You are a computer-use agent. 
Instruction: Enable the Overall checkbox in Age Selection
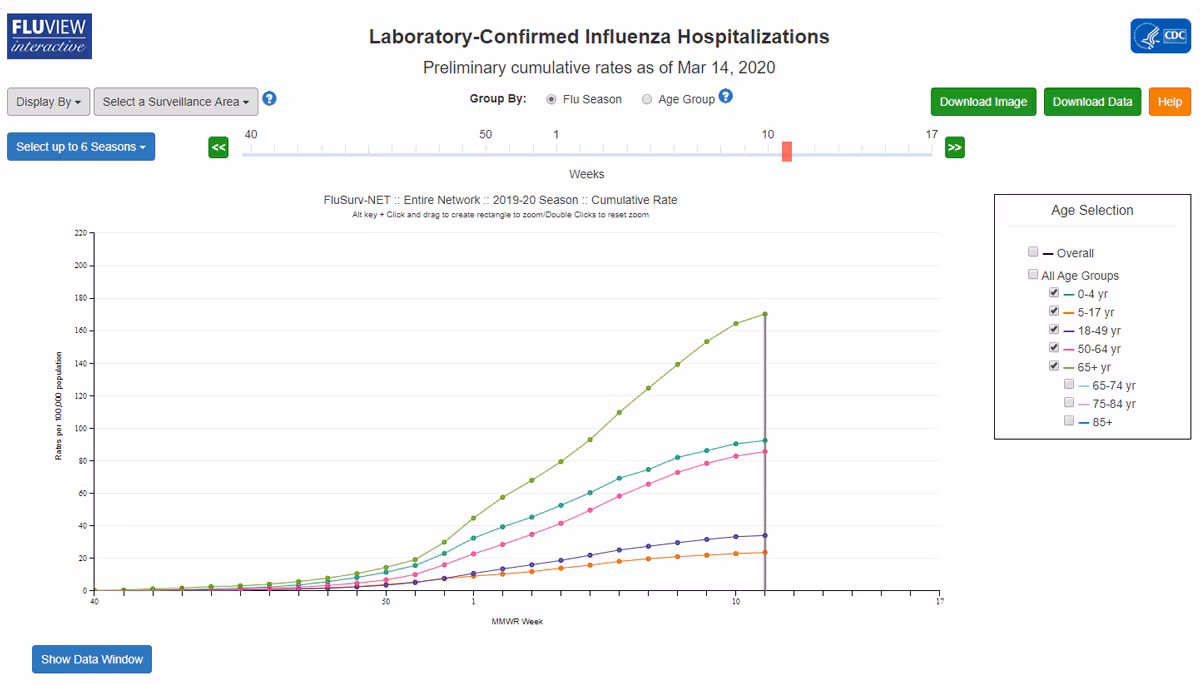1033,252
